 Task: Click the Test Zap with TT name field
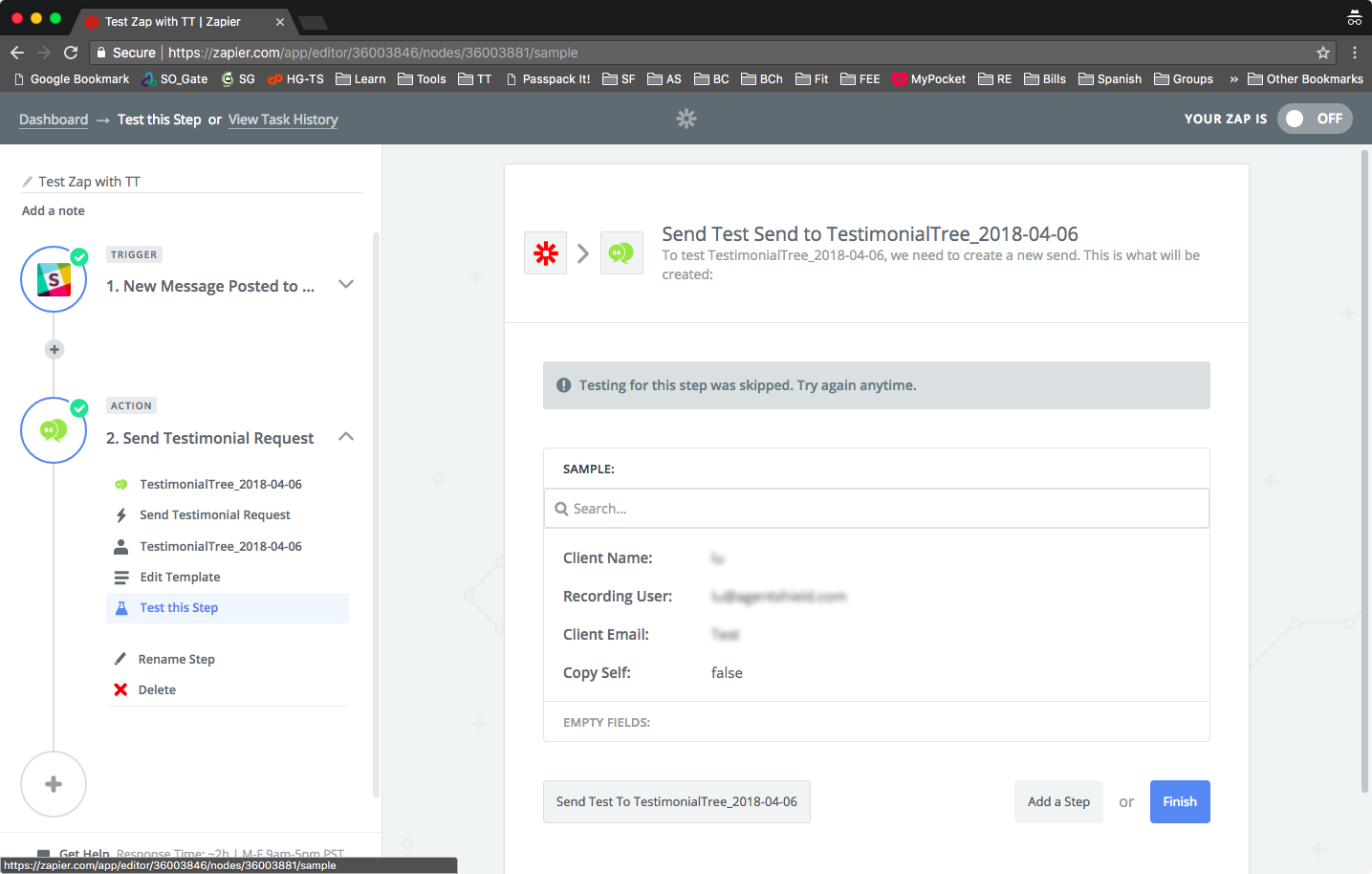(191, 182)
